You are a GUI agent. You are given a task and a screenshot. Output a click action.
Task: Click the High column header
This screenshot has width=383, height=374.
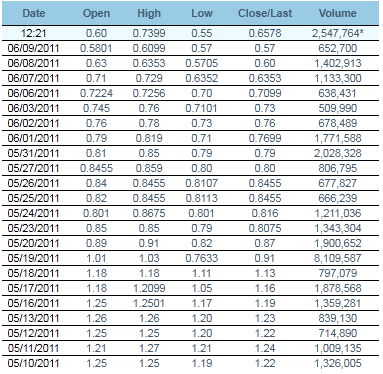click(x=149, y=13)
